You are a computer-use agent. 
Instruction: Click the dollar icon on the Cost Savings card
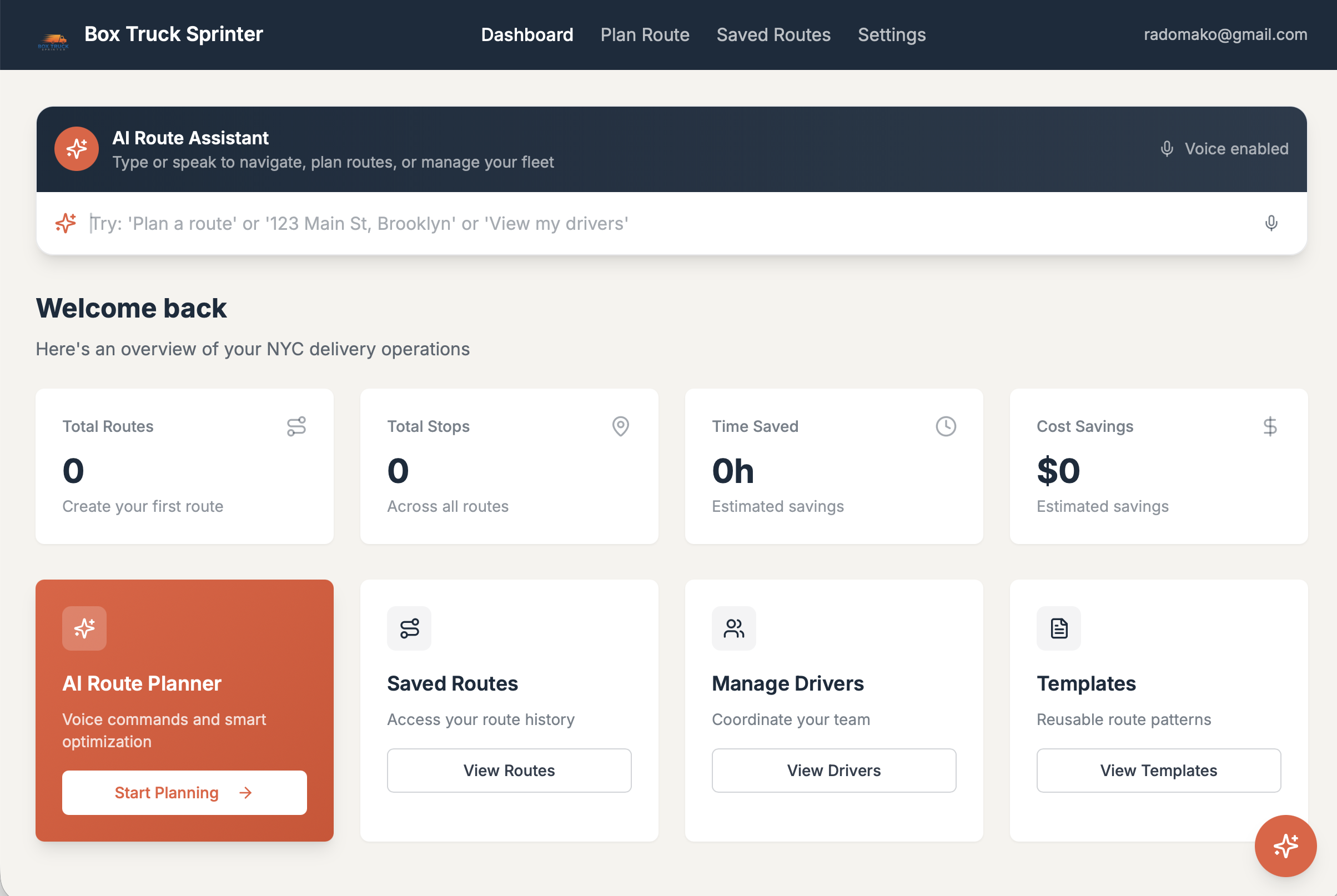[1270, 426]
